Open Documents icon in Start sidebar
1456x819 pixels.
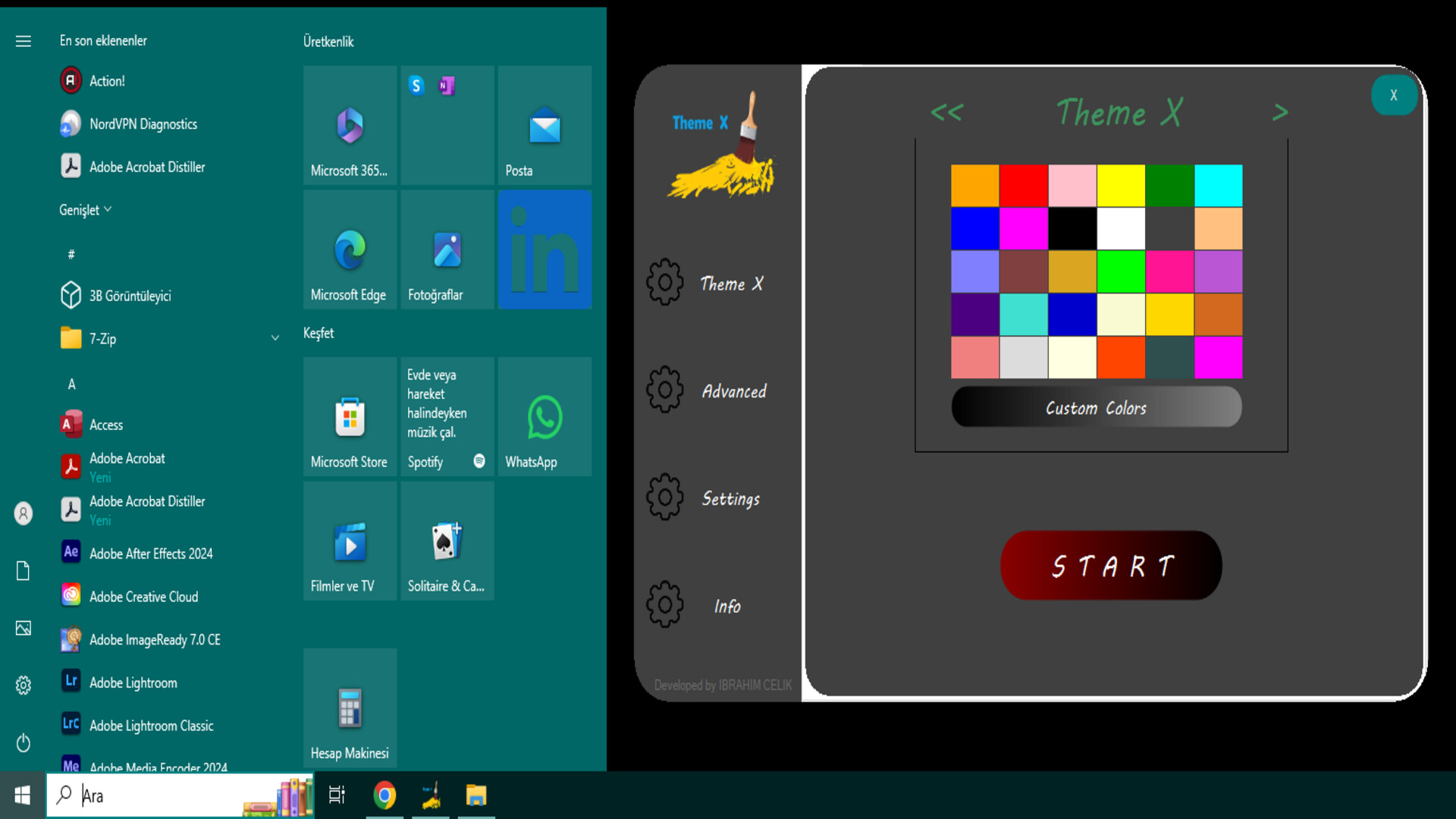click(24, 571)
